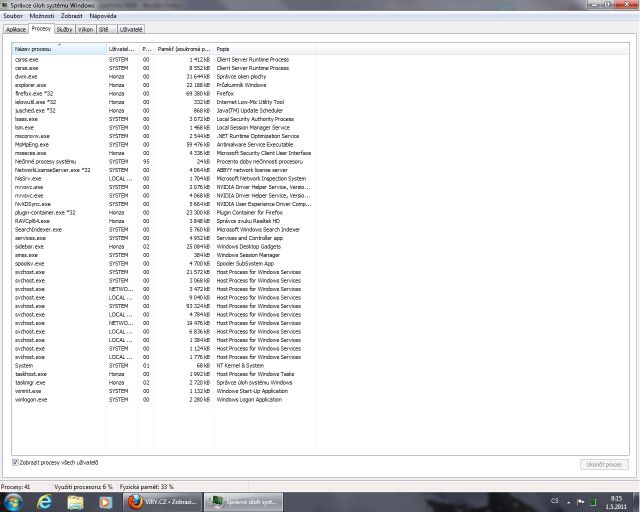Select the taskhost.exe process row
Viewport: 640px width, 514px height.
[163, 374]
